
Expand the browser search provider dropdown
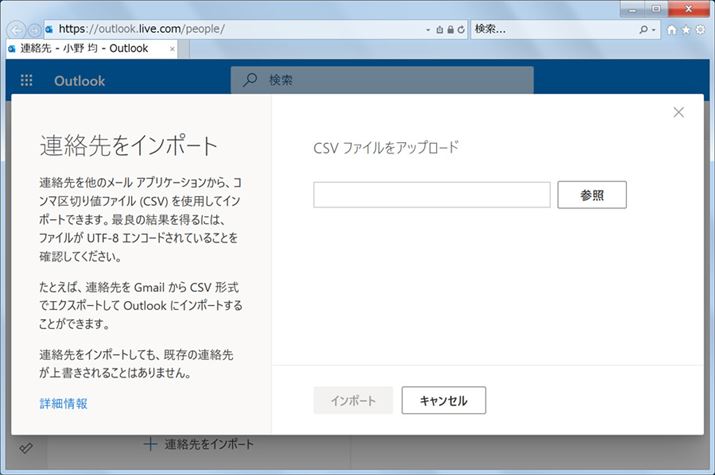(x=655, y=30)
